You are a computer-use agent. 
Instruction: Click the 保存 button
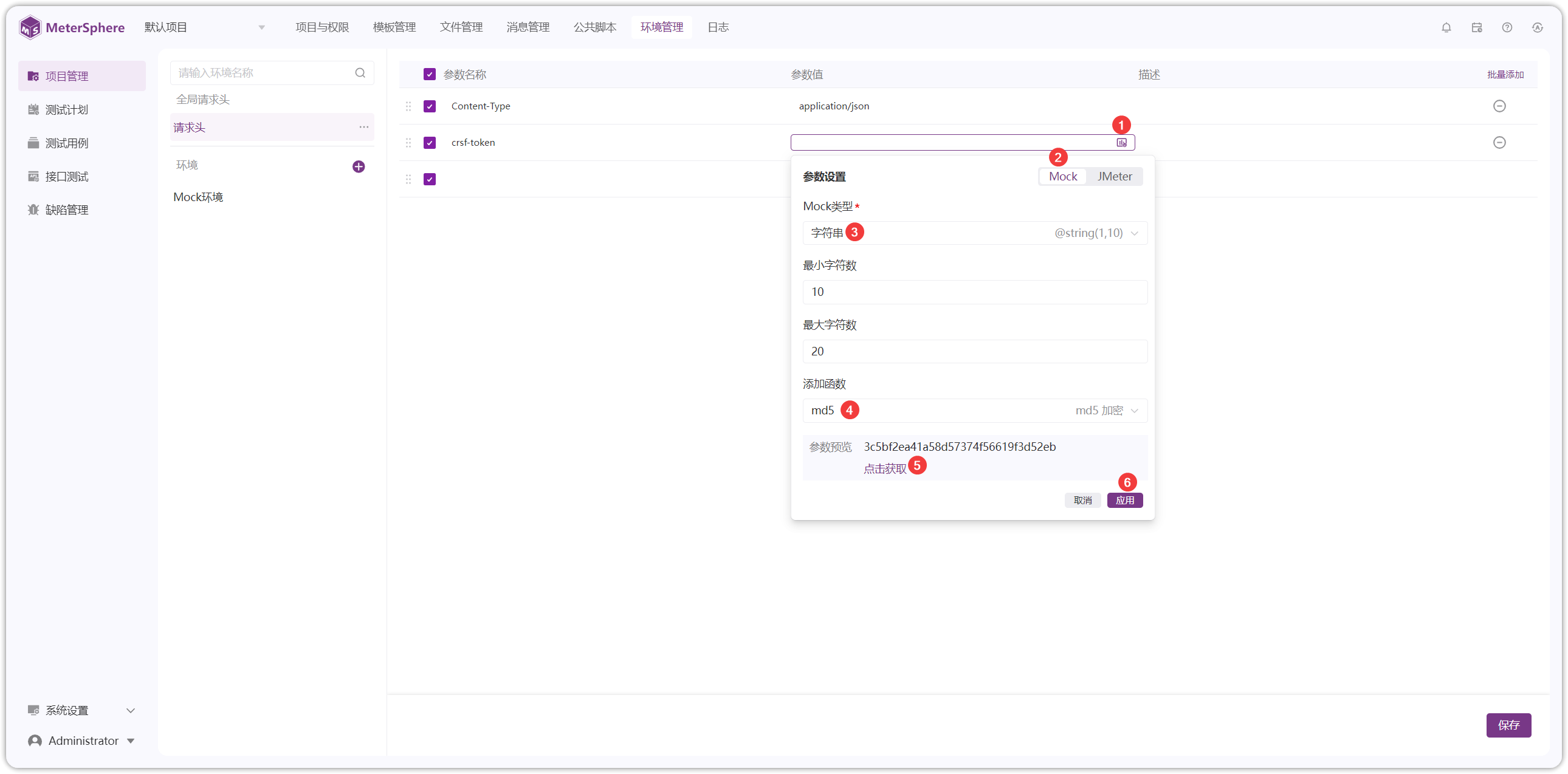(1509, 725)
